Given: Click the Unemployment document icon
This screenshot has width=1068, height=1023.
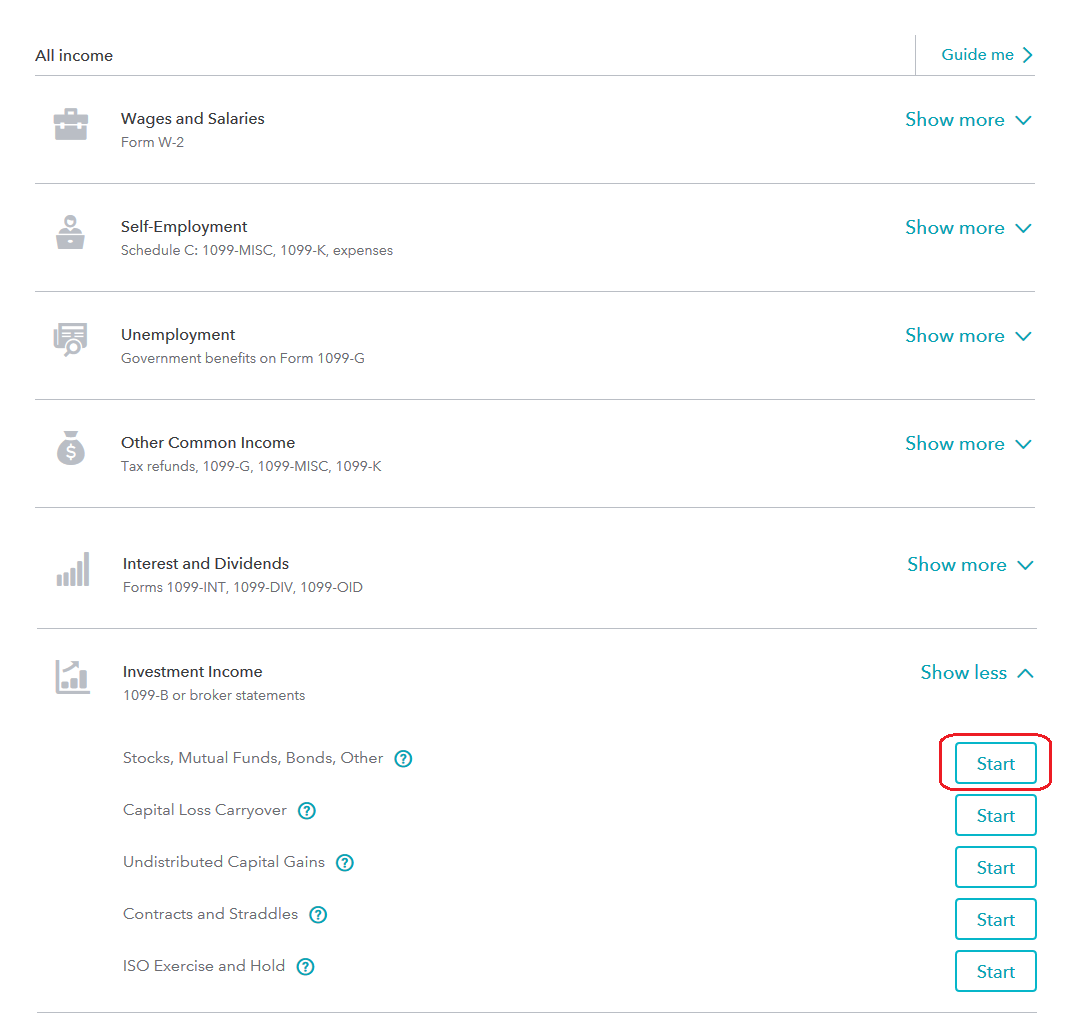Looking at the screenshot, I should [x=71, y=339].
